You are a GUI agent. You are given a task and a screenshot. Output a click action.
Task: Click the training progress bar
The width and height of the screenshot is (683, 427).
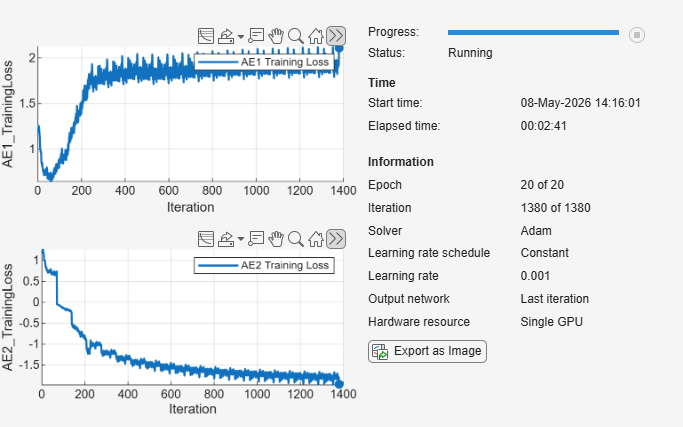click(533, 32)
